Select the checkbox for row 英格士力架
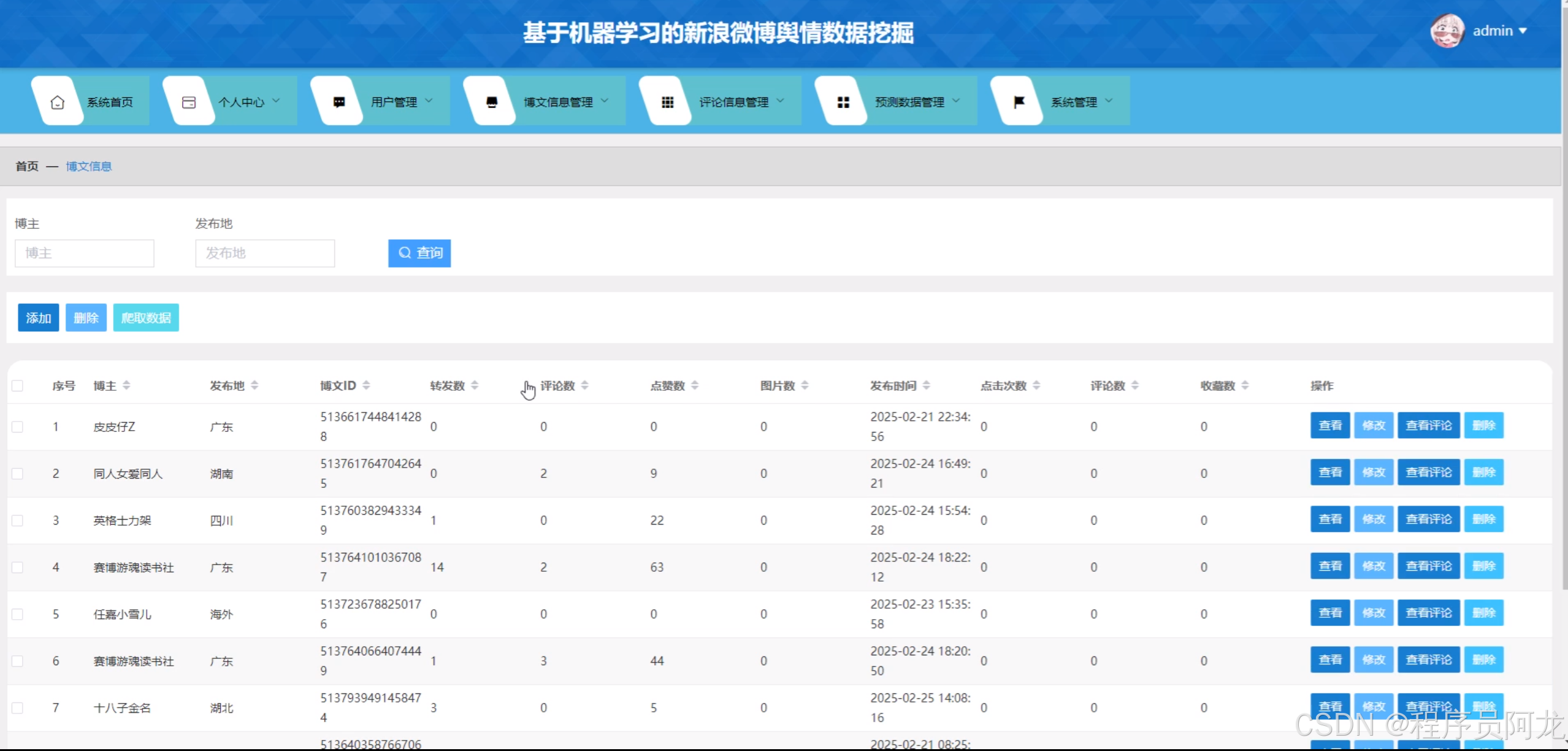 pyautogui.click(x=18, y=520)
